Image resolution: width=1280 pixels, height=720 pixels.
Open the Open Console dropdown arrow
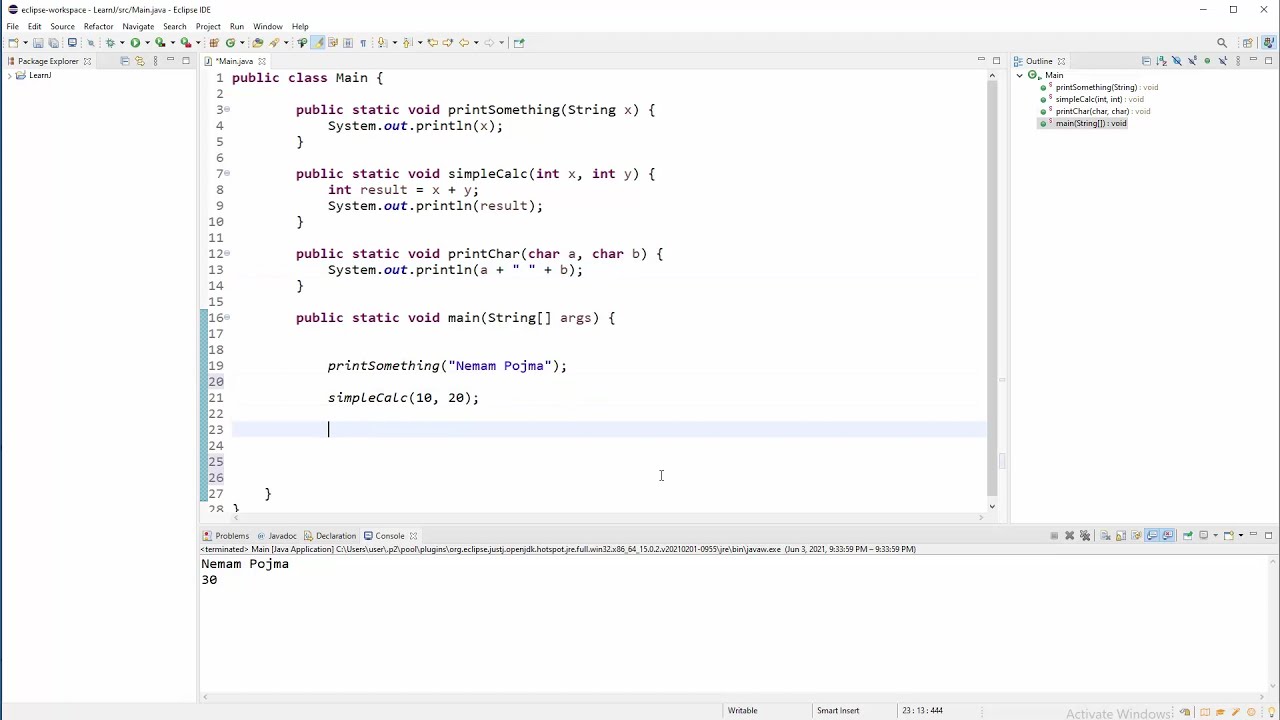coord(1240,536)
